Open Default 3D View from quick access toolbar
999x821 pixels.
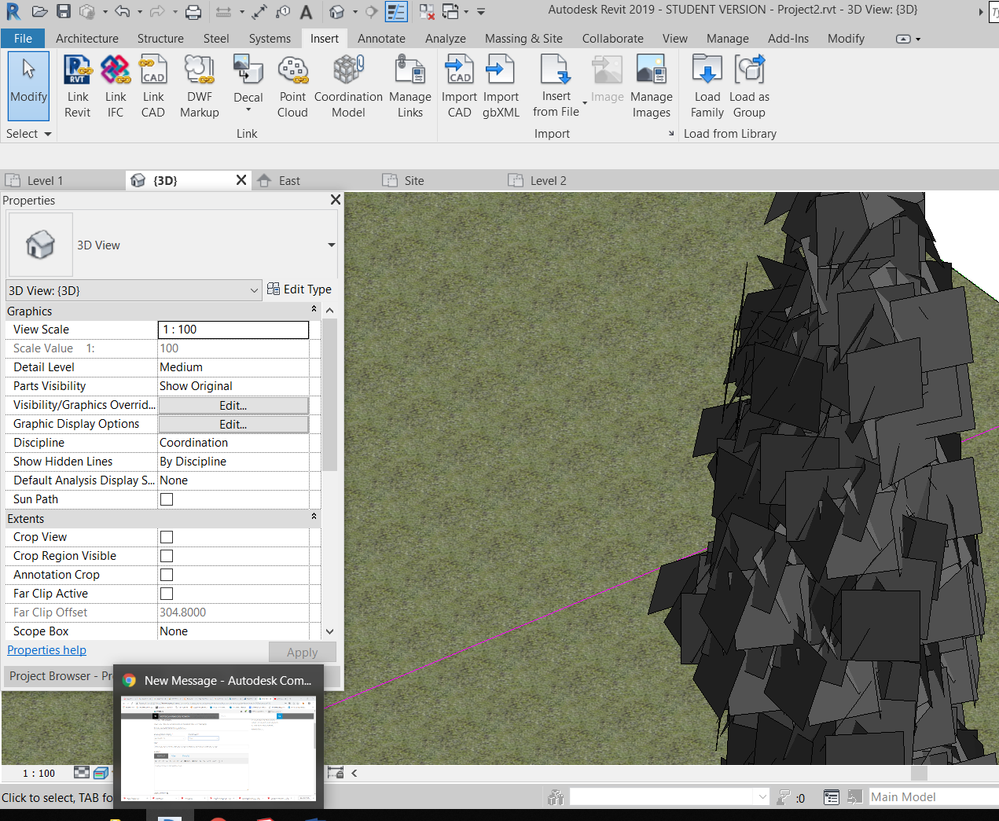point(337,11)
